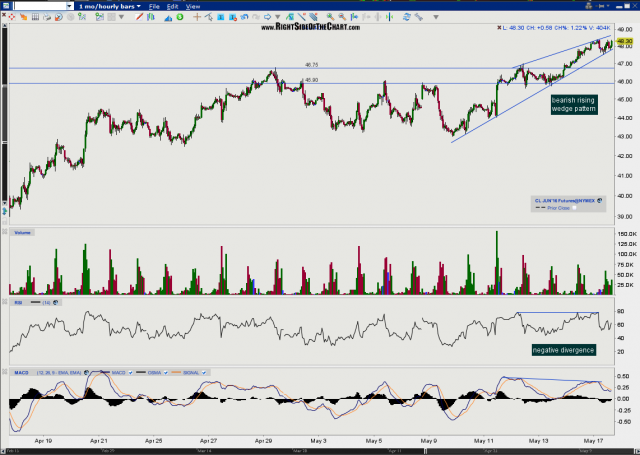Click the green vertical marker arrows icon
Screen dimensions: 640x455
pyautogui.click(x=389, y=17)
